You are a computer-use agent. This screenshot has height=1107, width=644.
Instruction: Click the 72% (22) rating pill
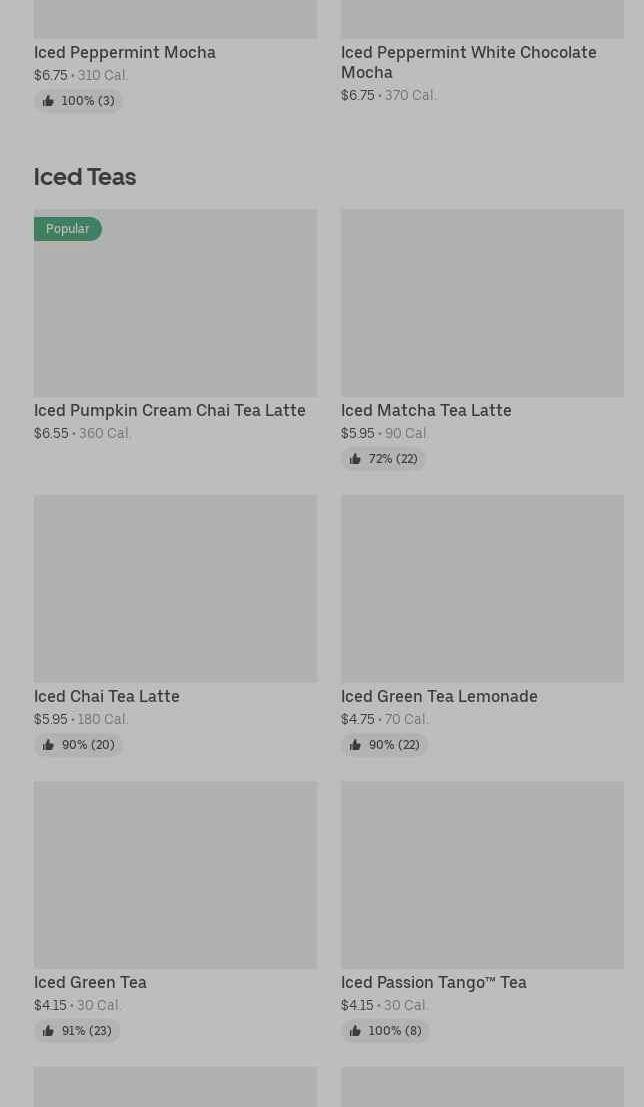pyautogui.click(x=384, y=459)
